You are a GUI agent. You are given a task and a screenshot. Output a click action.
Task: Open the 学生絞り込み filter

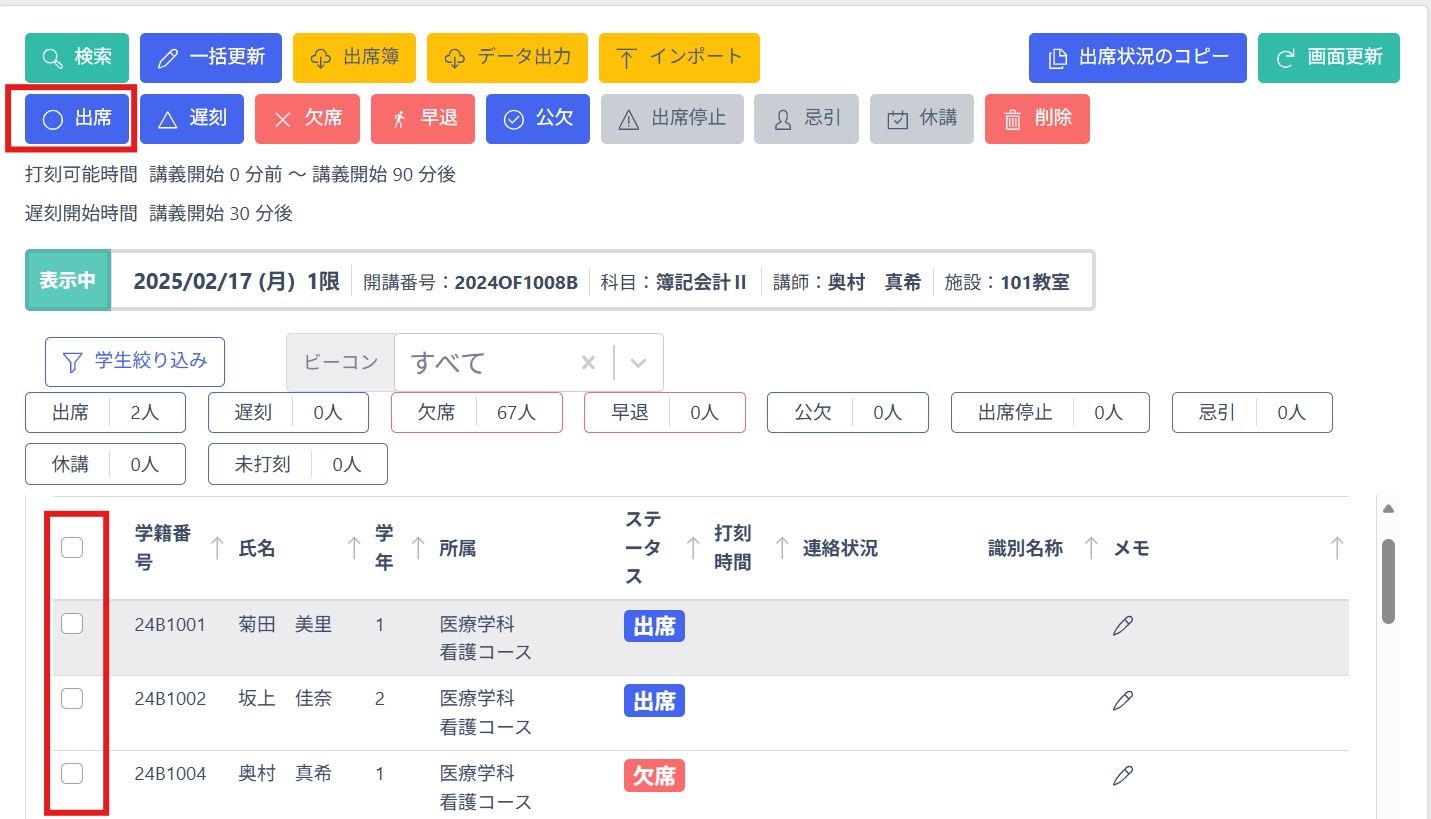coord(135,362)
